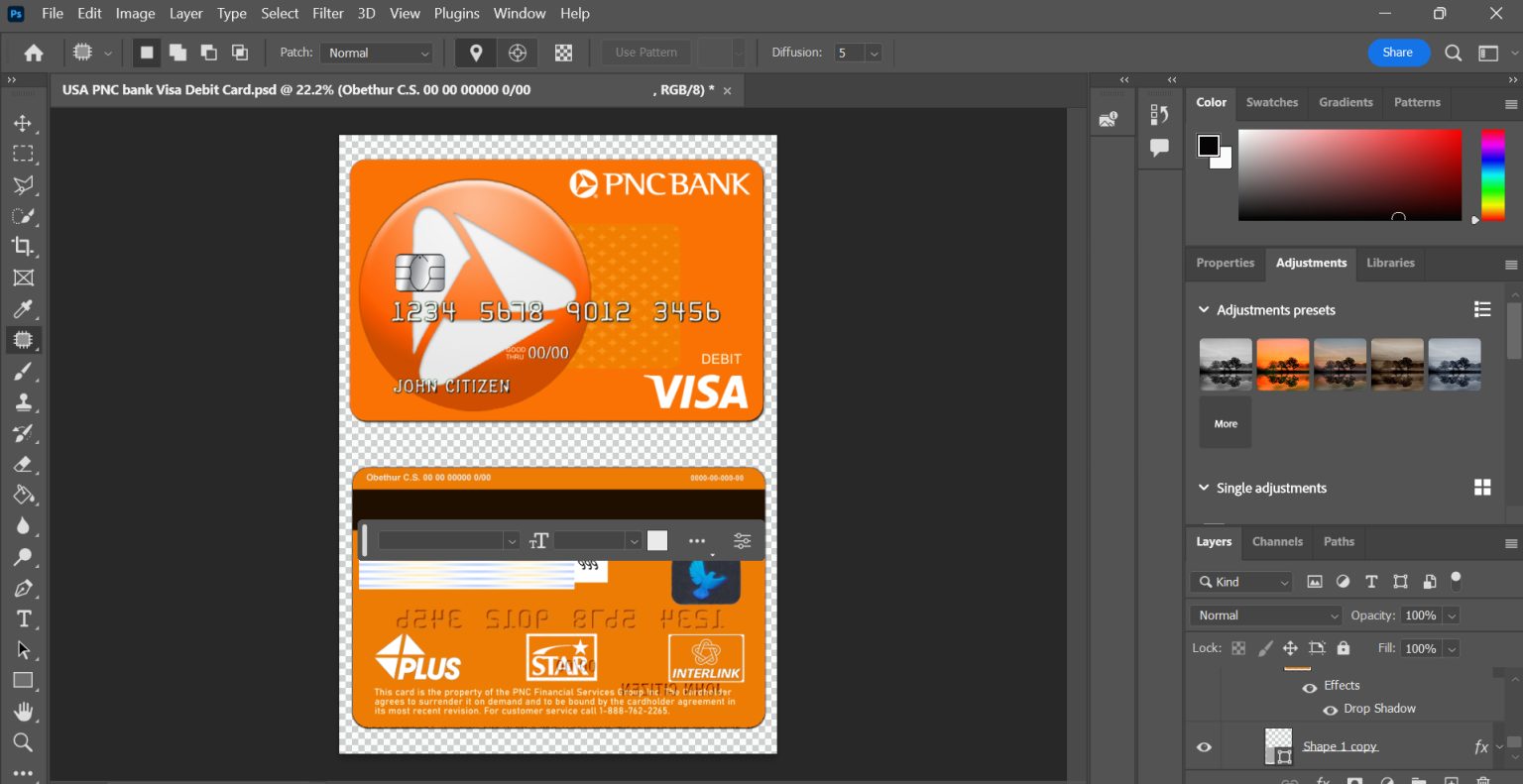
Task: Open the Layer menu
Action: click(185, 13)
